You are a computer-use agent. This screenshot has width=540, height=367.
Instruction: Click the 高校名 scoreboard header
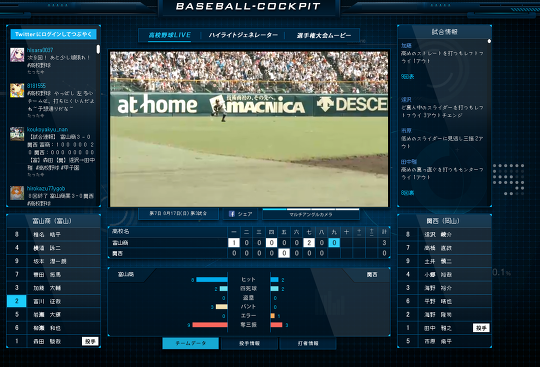(x=121, y=232)
